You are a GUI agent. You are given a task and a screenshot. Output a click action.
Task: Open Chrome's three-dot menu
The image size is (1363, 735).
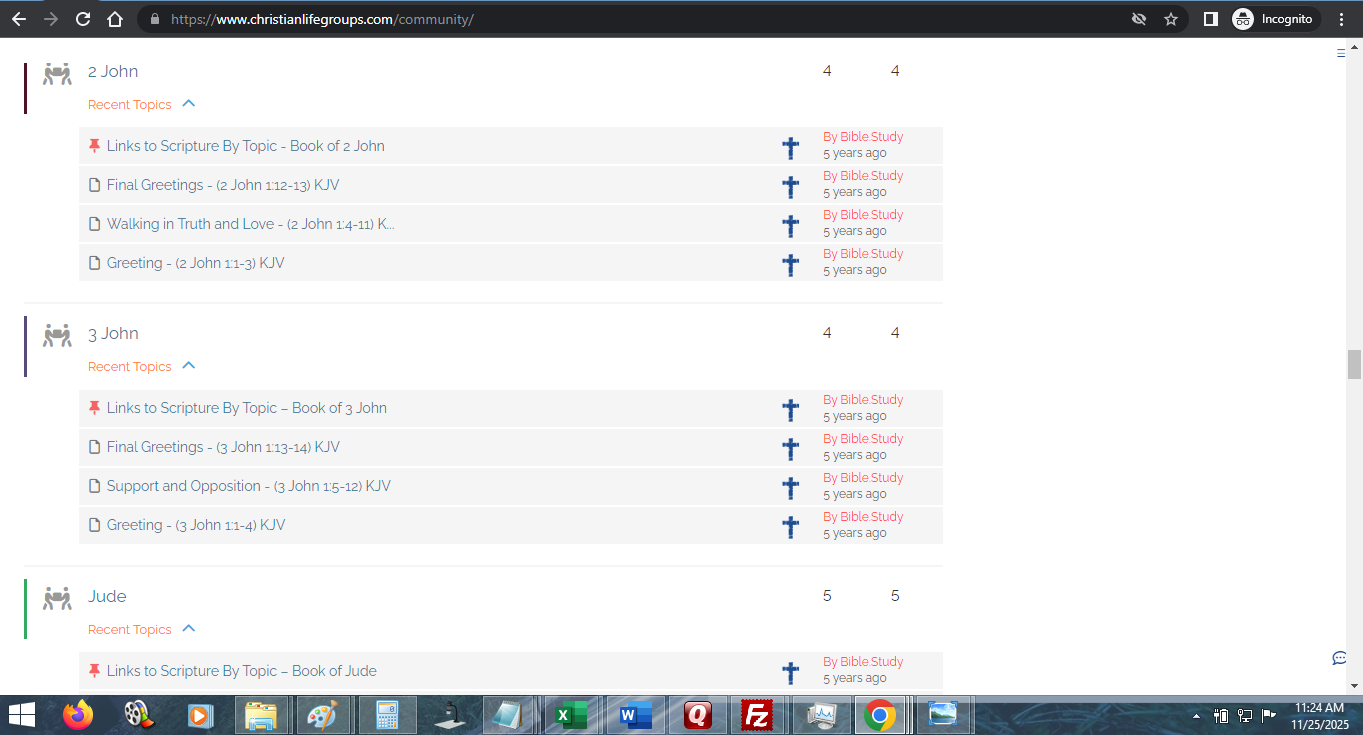1341,19
